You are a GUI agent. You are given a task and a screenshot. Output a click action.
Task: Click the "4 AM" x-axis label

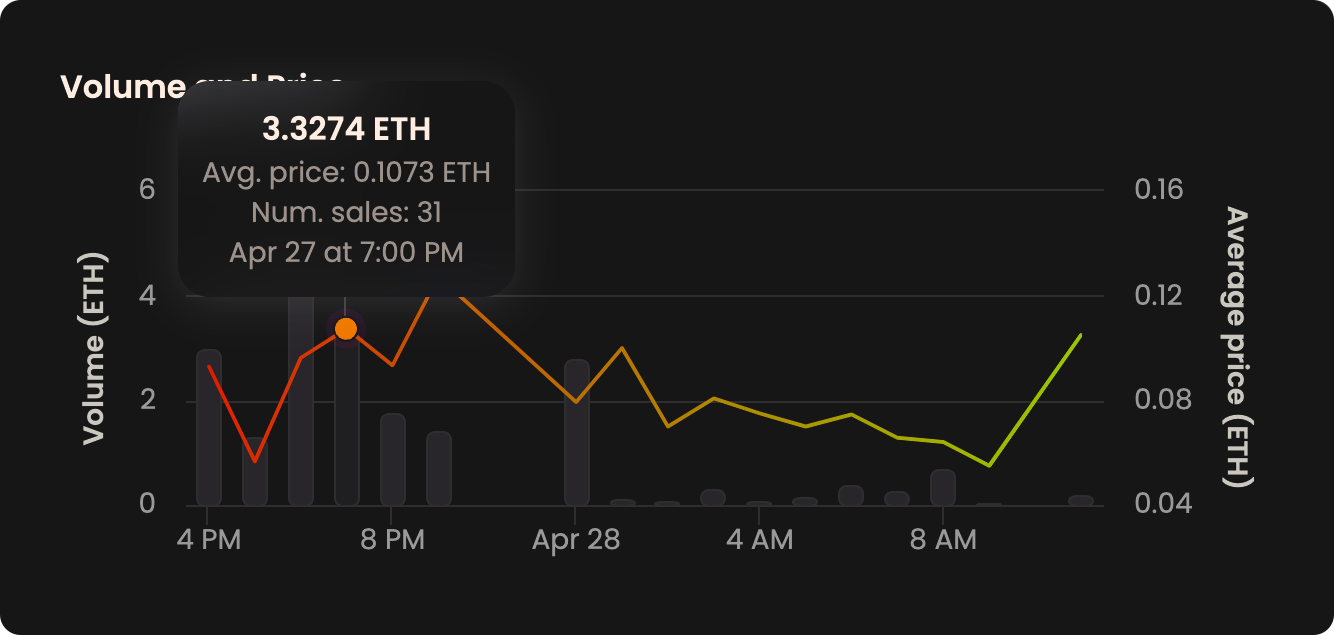coord(759,541)
